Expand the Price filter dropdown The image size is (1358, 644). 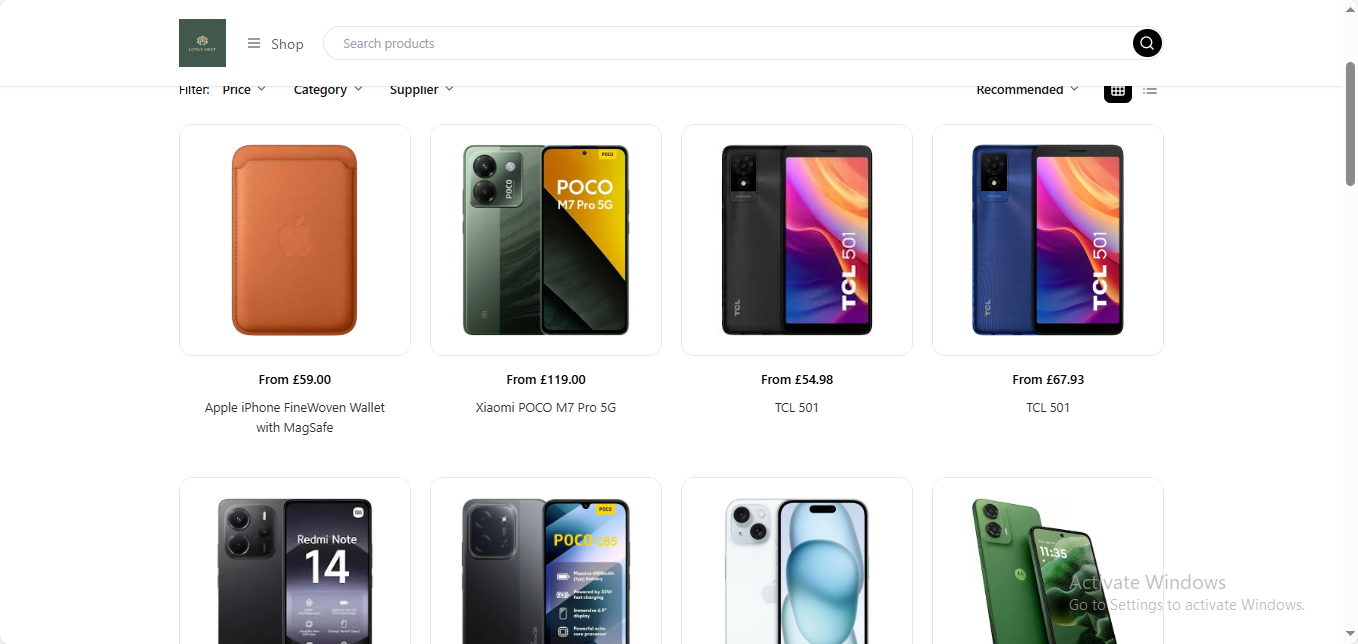point(244,89)
